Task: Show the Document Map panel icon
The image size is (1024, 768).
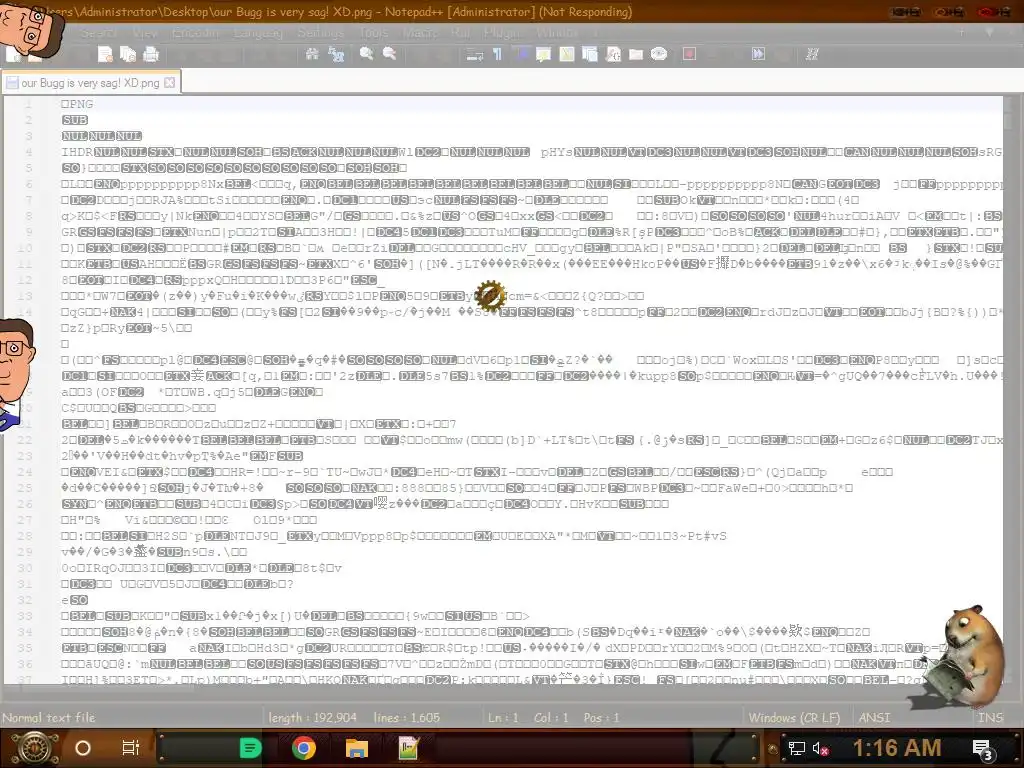Action: point(567,54)
